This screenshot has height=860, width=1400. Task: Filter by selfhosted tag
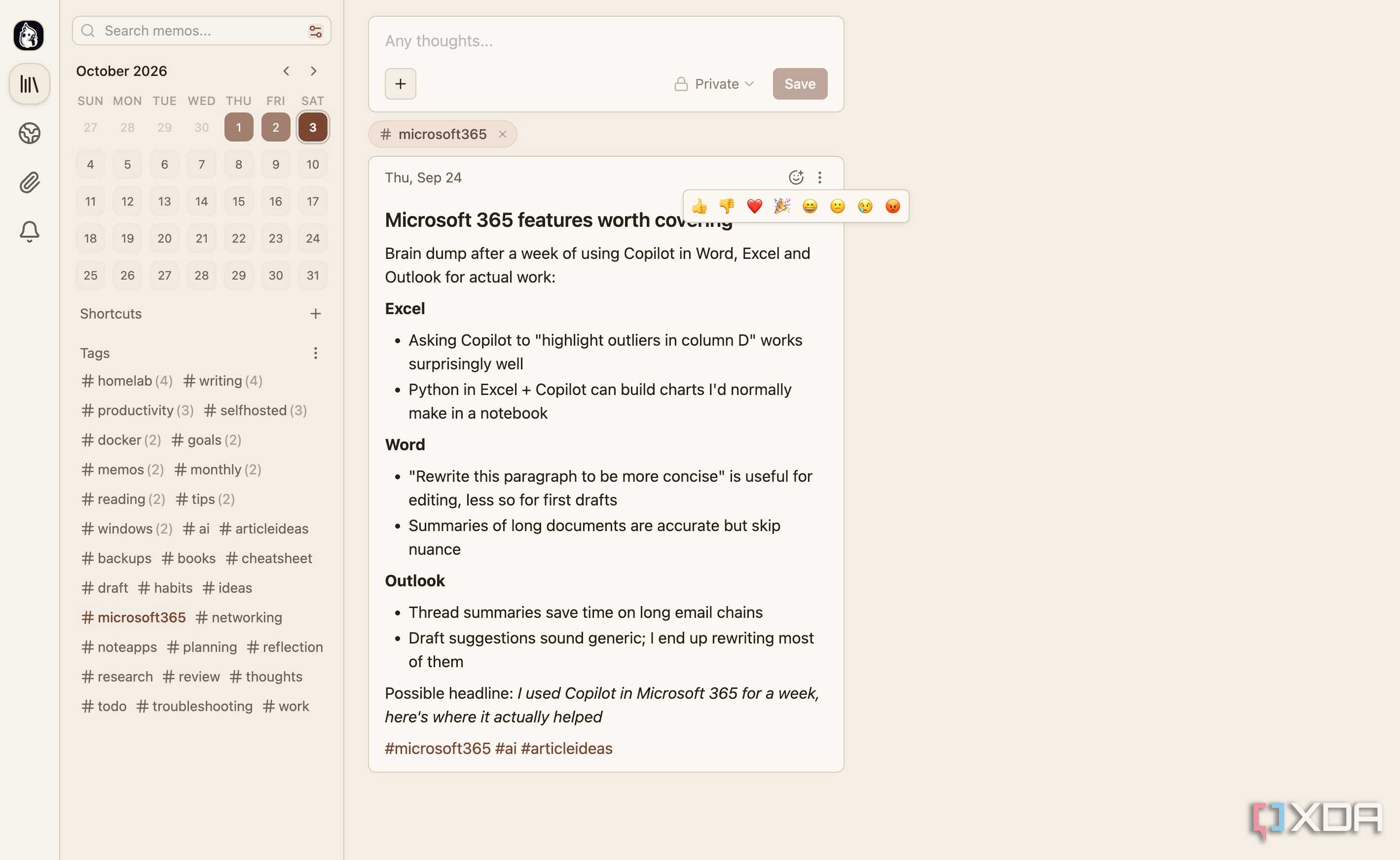tap(256, 410)
